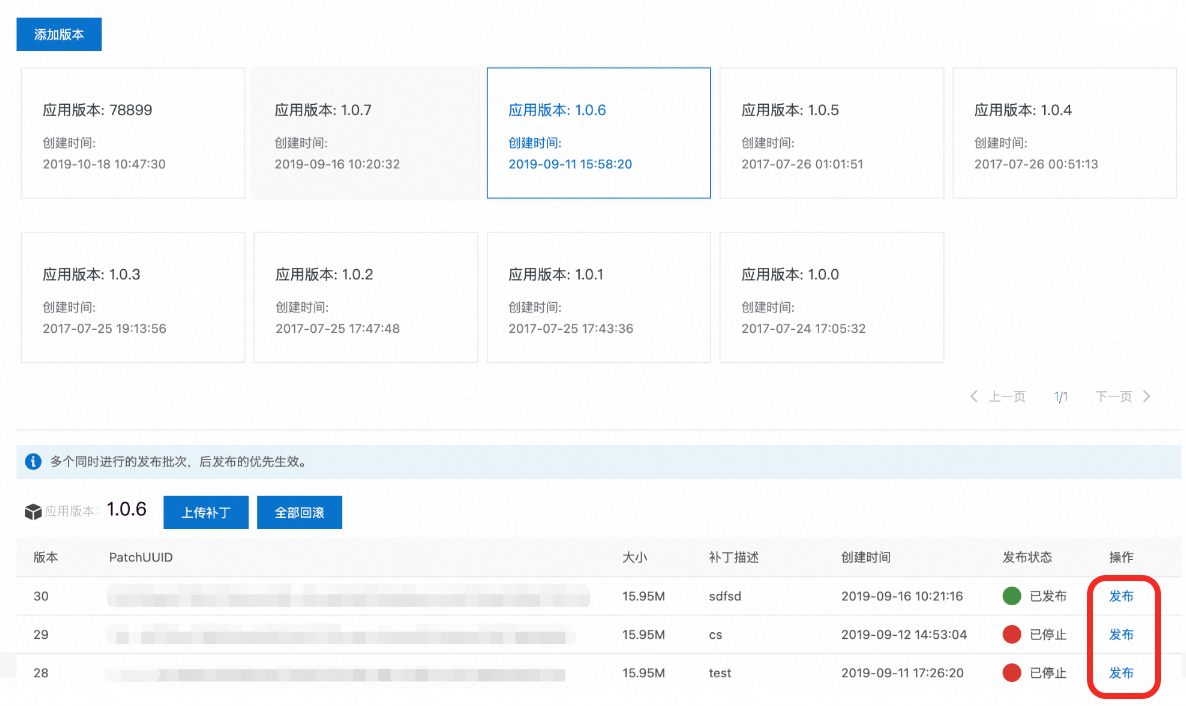The image size is (1186, 706).
Task: Click the notice text about 发布批次
Action: coord(180,462)
